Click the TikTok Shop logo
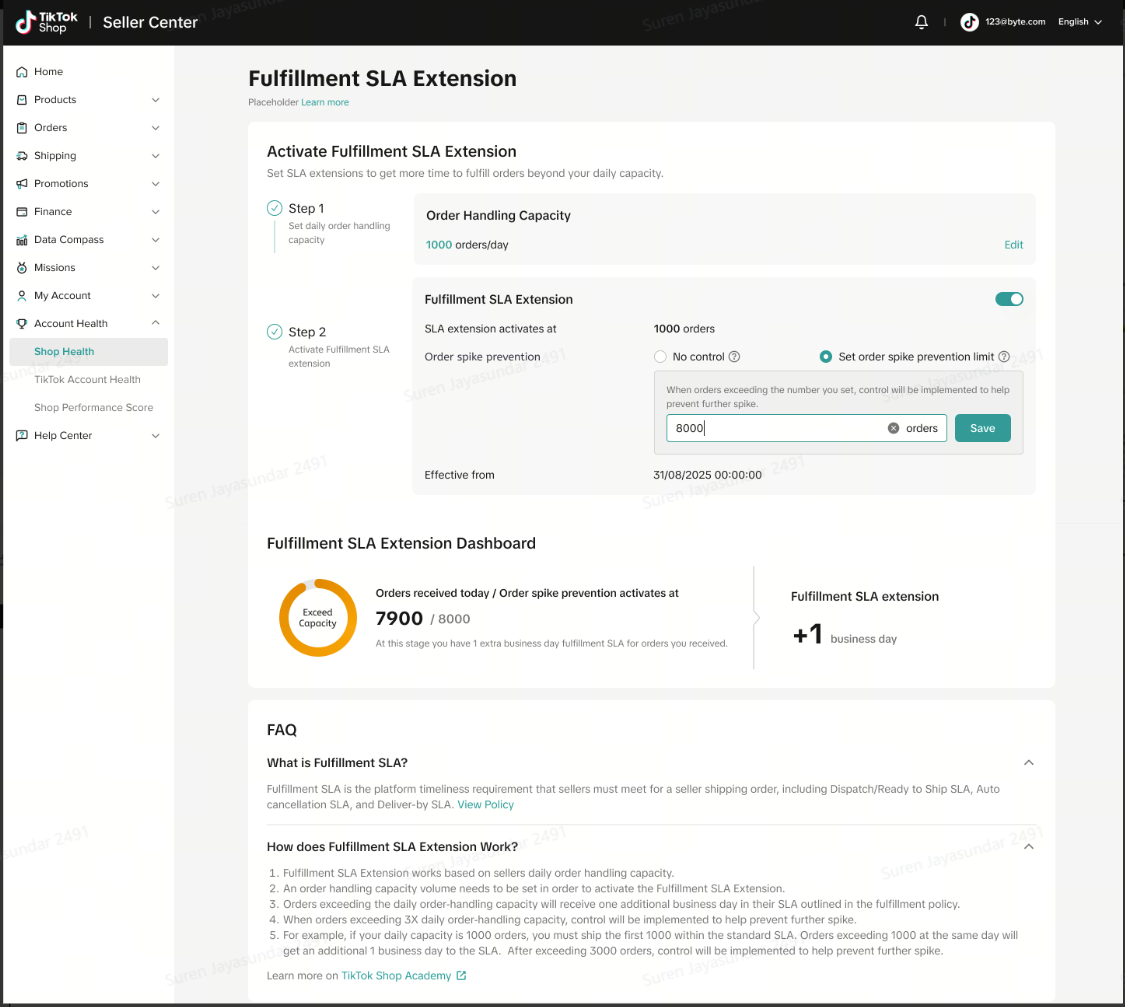 [x=46, y=22]
